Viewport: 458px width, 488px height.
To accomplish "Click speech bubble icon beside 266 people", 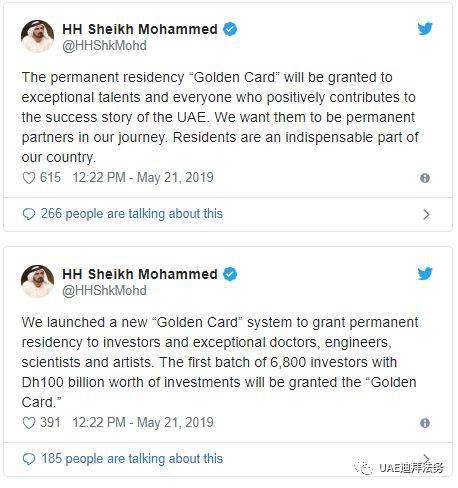I will 29,214.
